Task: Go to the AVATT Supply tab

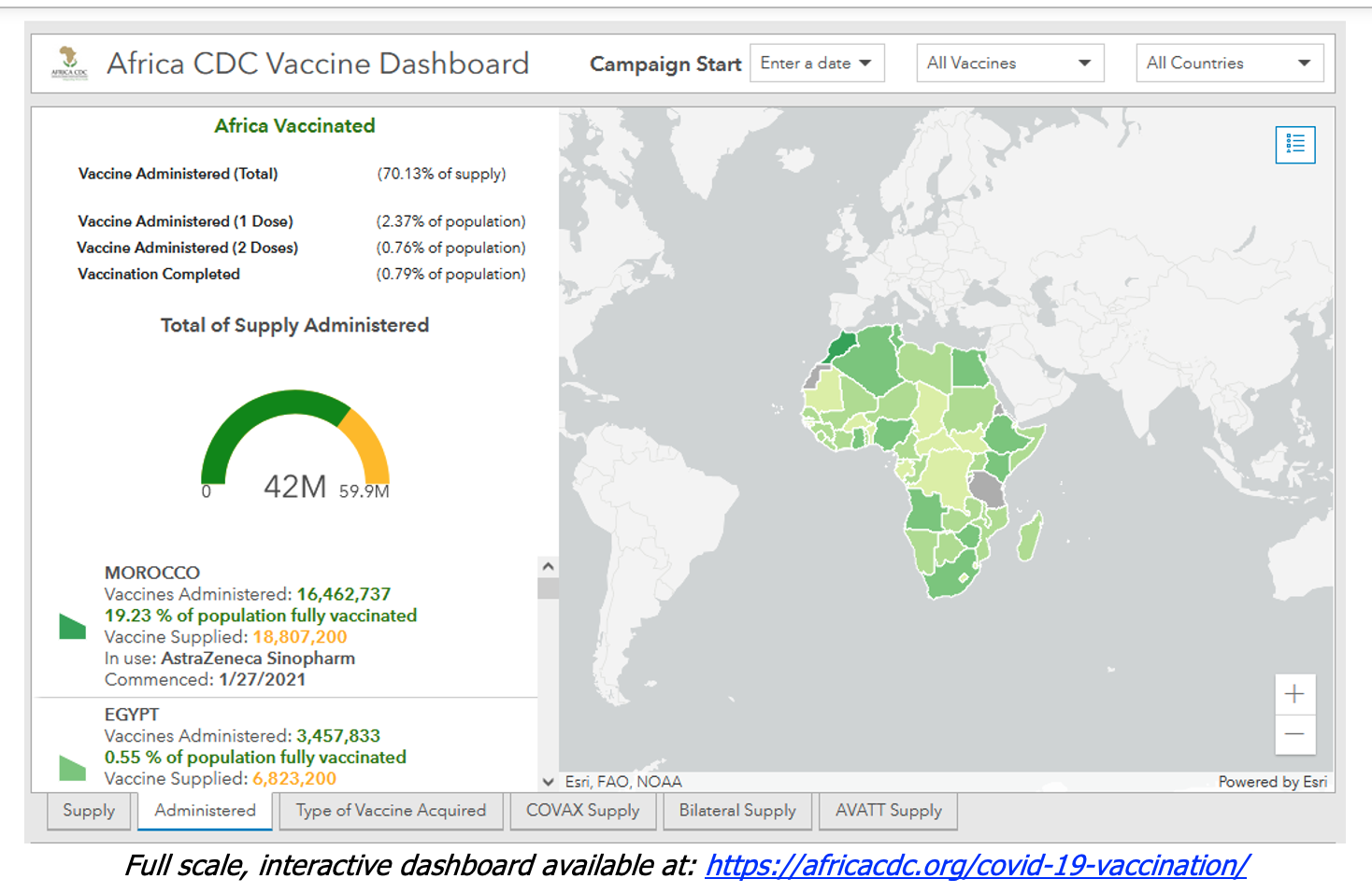Action: click(888, 811)
